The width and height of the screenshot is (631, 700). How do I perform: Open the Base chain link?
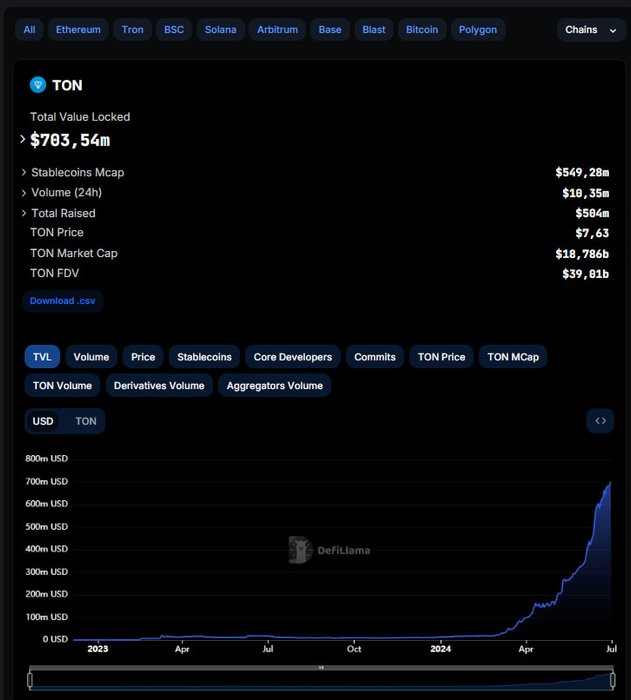pos(330,30)
